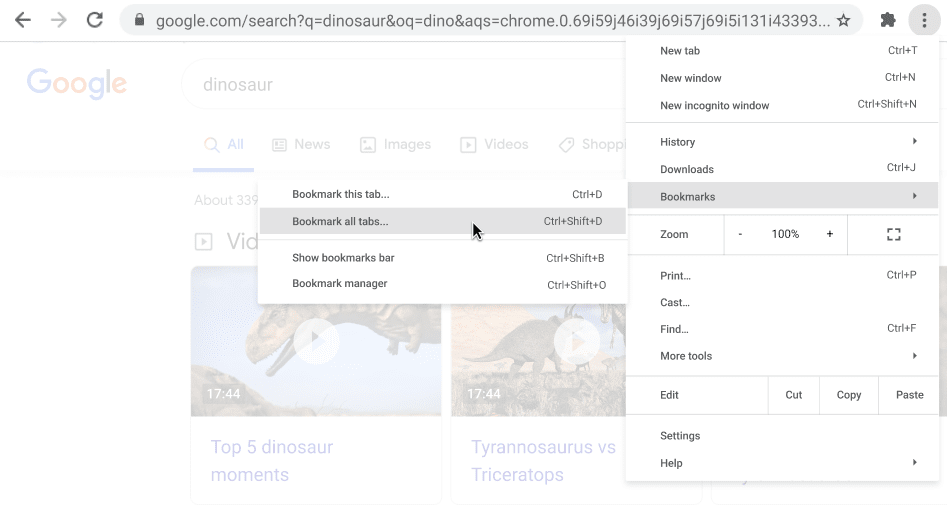Expand the History submenu arrow

915,141
